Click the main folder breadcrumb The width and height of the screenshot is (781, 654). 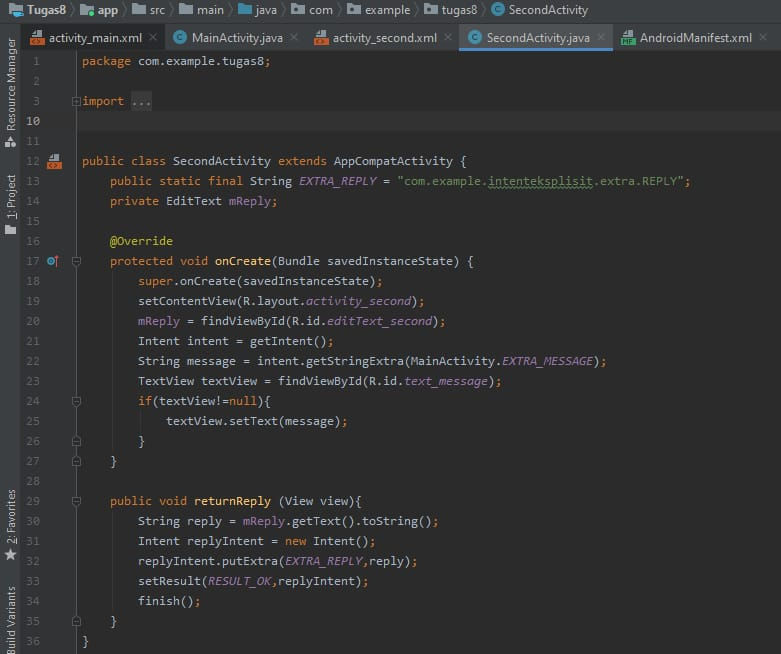coord(201,10)
